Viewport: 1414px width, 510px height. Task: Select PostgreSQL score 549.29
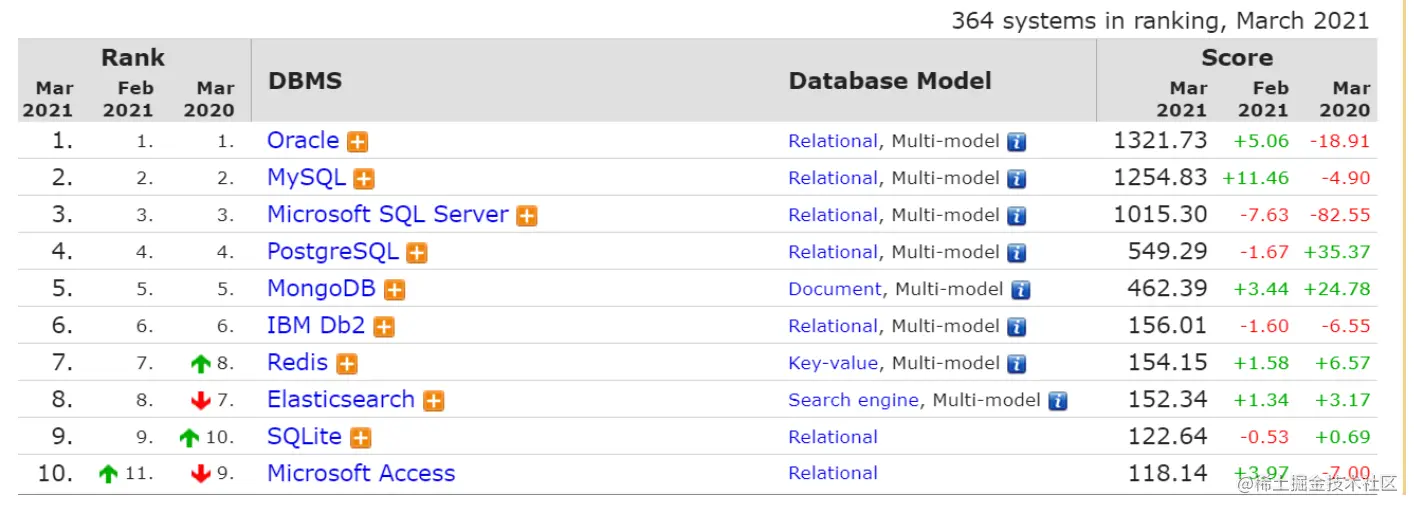coord(1168,252)
